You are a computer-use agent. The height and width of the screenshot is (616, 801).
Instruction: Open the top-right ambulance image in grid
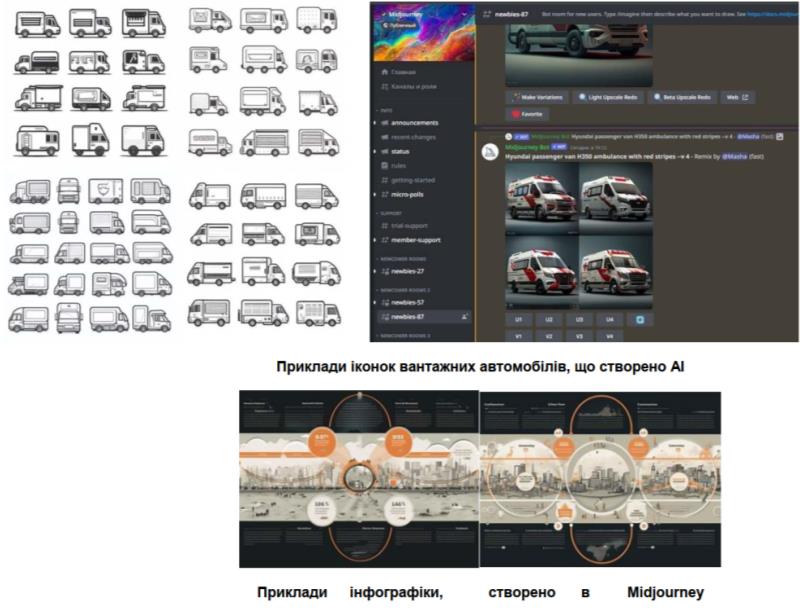click(x=616, y=199)
